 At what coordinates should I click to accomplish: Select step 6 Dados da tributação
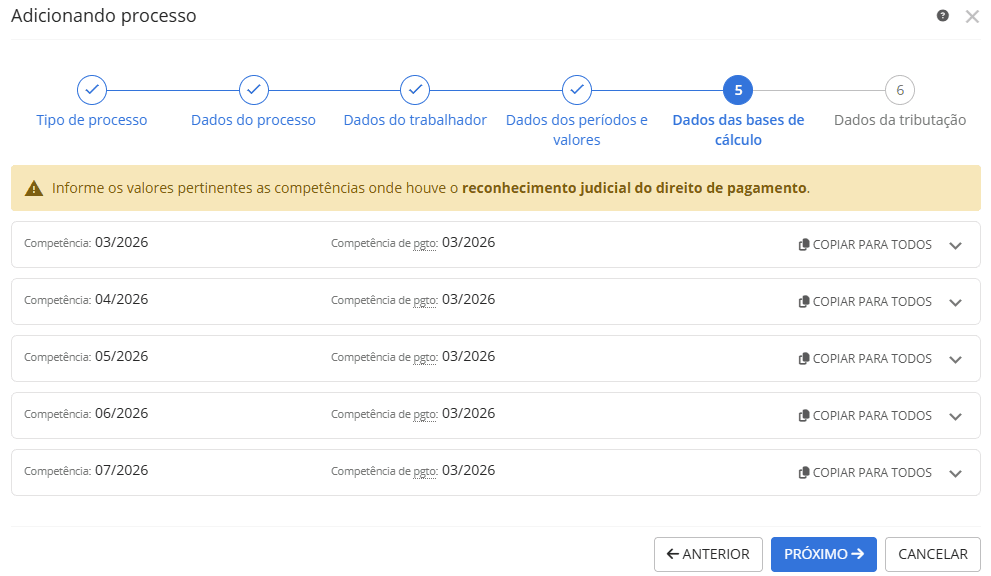tap(900, 89)
